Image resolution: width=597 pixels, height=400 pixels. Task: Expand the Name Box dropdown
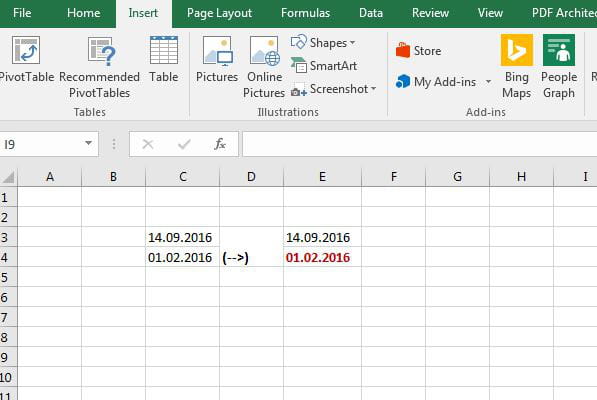click(88, 143)
